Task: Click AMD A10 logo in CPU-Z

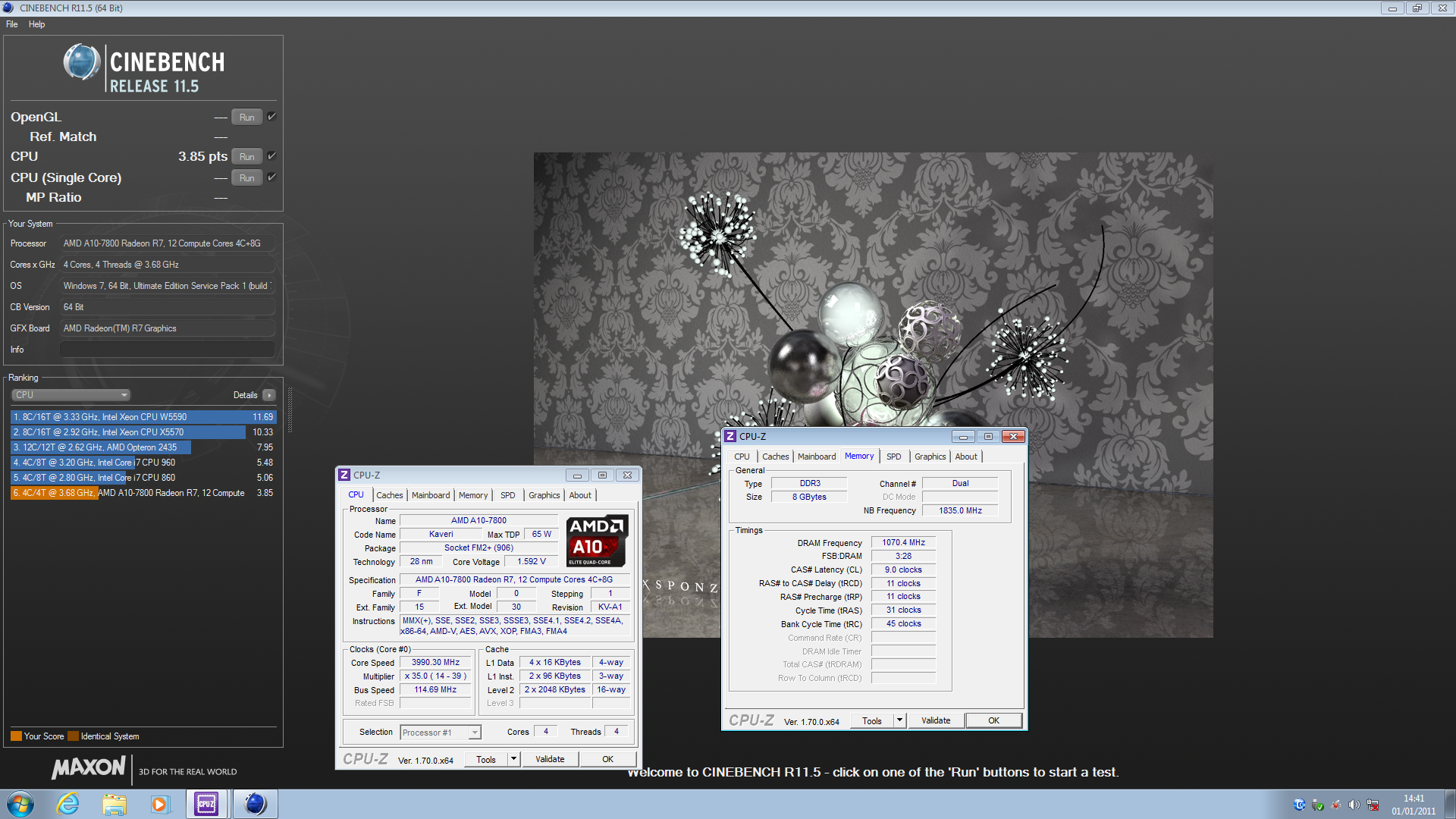Action: click(x=597, y=541)
